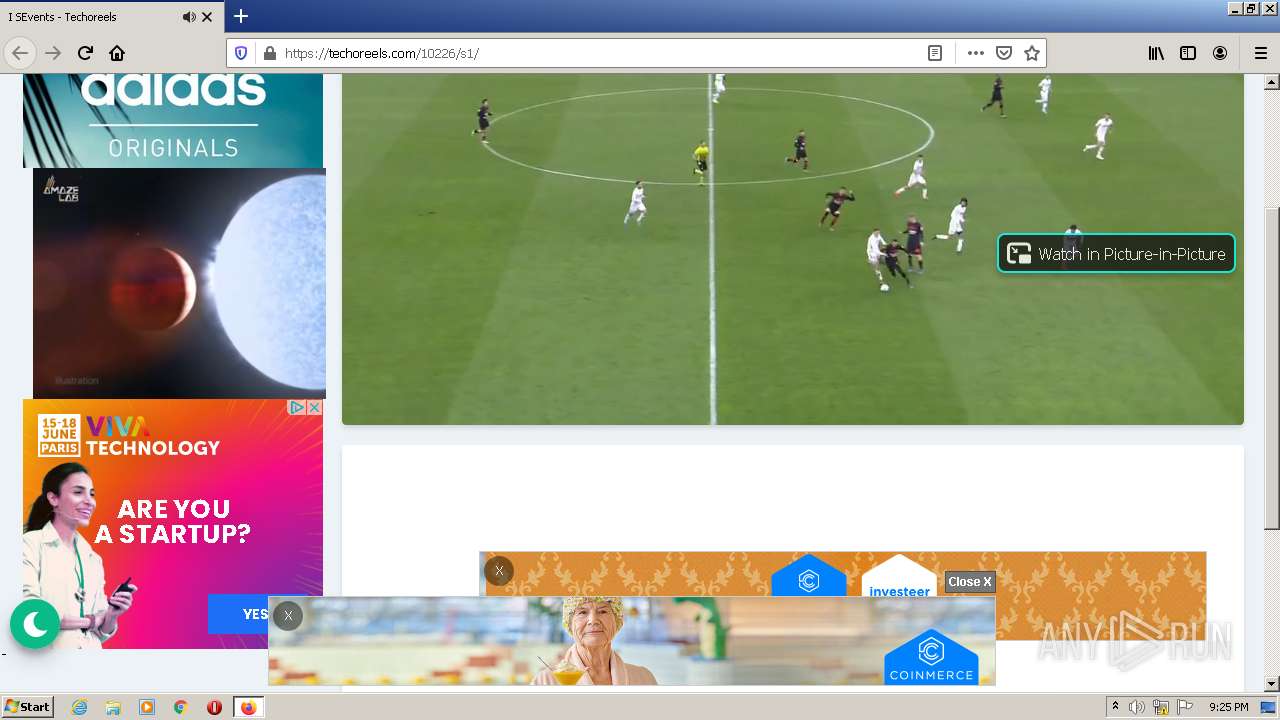This screenshot has width=1280, height=720.
Task: Open Action Center flag tray icon
Action: 1185,707
